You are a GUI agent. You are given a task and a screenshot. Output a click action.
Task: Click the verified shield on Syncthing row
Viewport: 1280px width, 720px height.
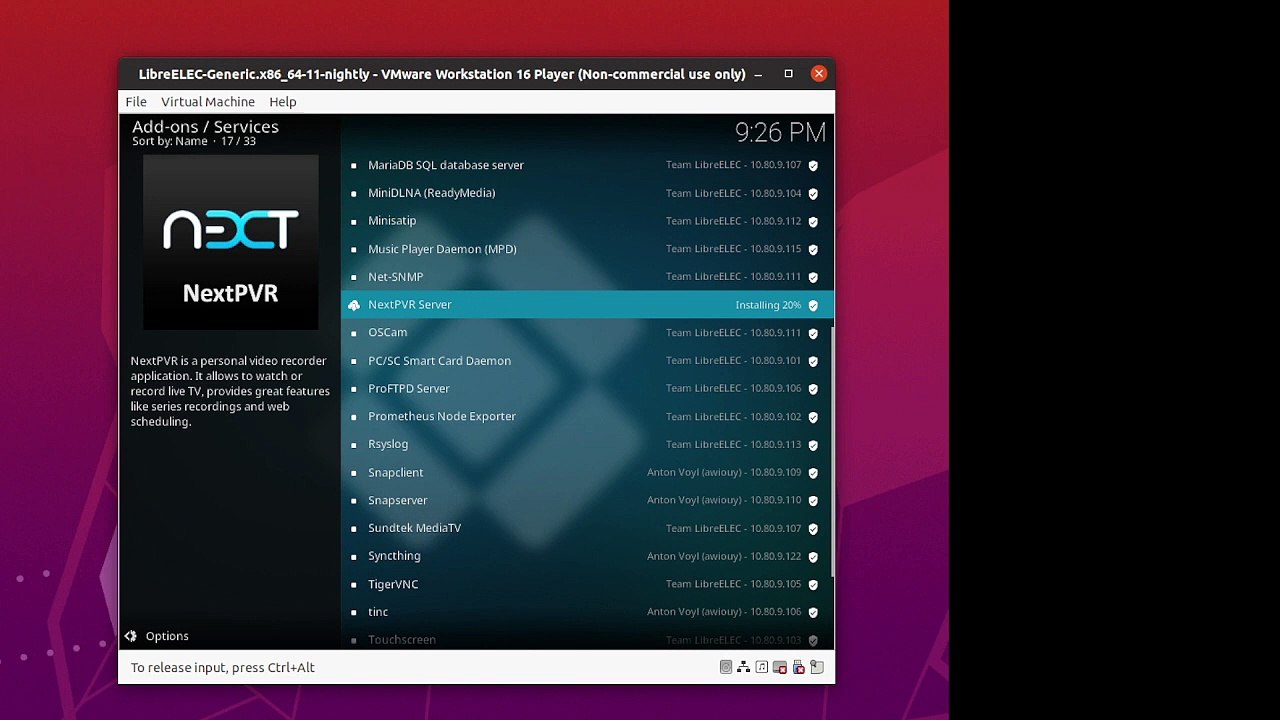point(813,557)
